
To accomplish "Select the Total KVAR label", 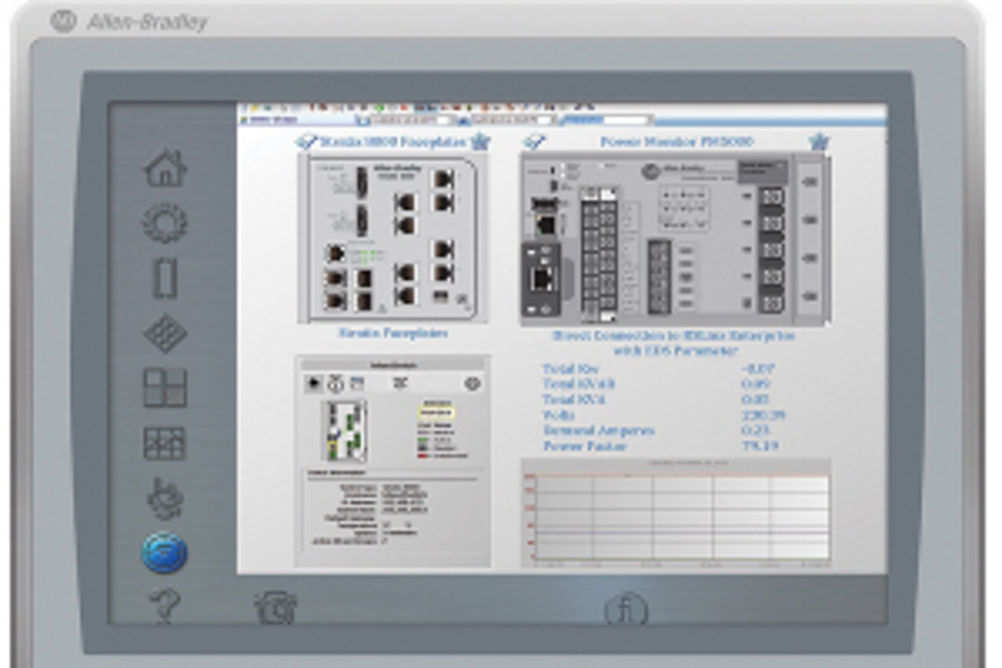I will 579,384.
